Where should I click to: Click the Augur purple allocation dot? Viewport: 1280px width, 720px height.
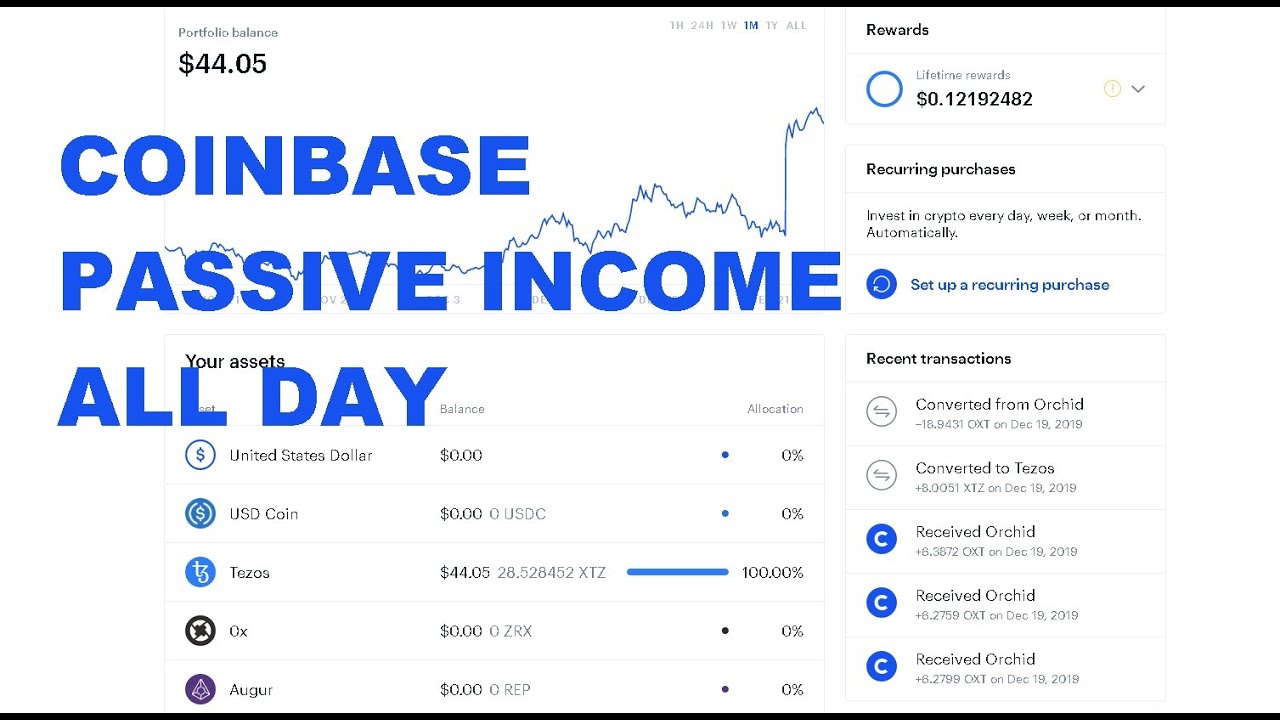(x=725, y=689)
